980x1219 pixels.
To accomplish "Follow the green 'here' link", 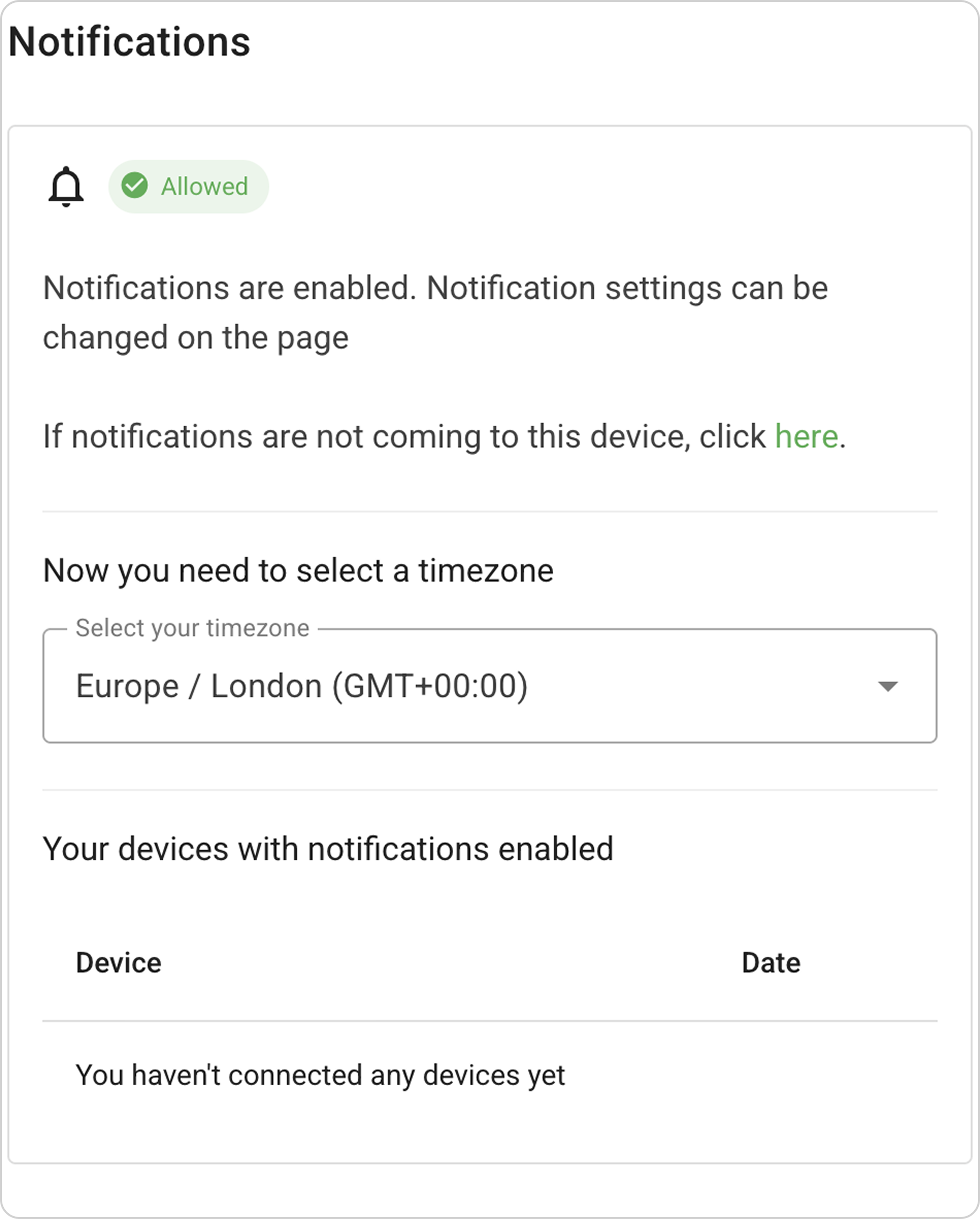I will tap(806, 437).
